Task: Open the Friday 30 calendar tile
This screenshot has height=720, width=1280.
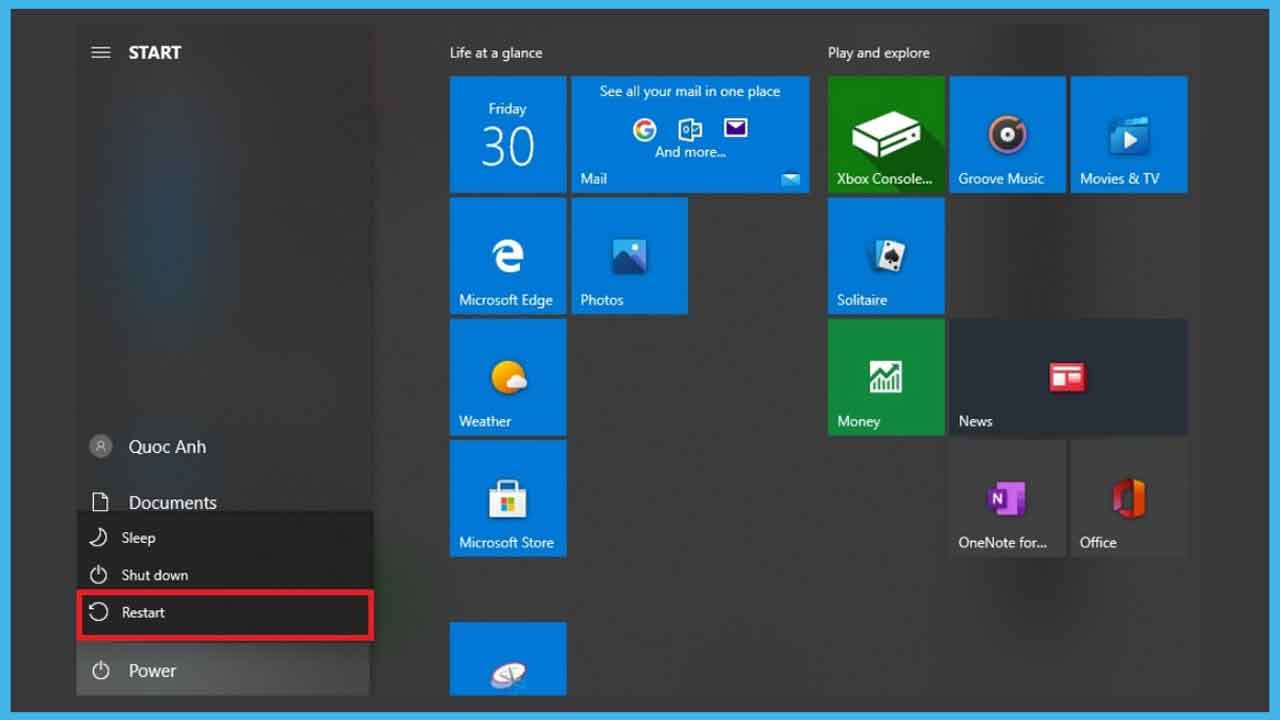Action: [507, 134]
